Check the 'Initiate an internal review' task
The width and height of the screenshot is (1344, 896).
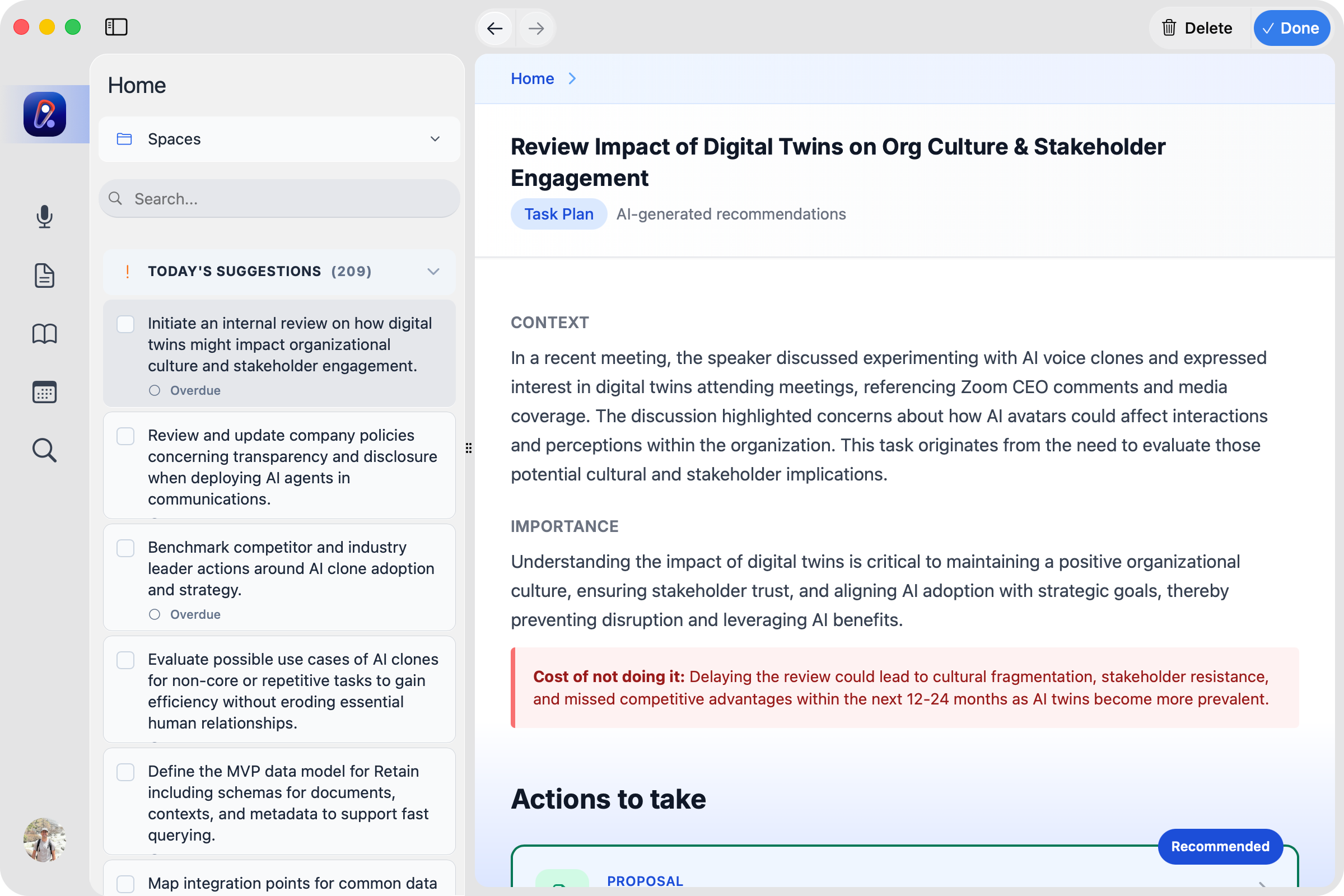click(x=125, y=324)
